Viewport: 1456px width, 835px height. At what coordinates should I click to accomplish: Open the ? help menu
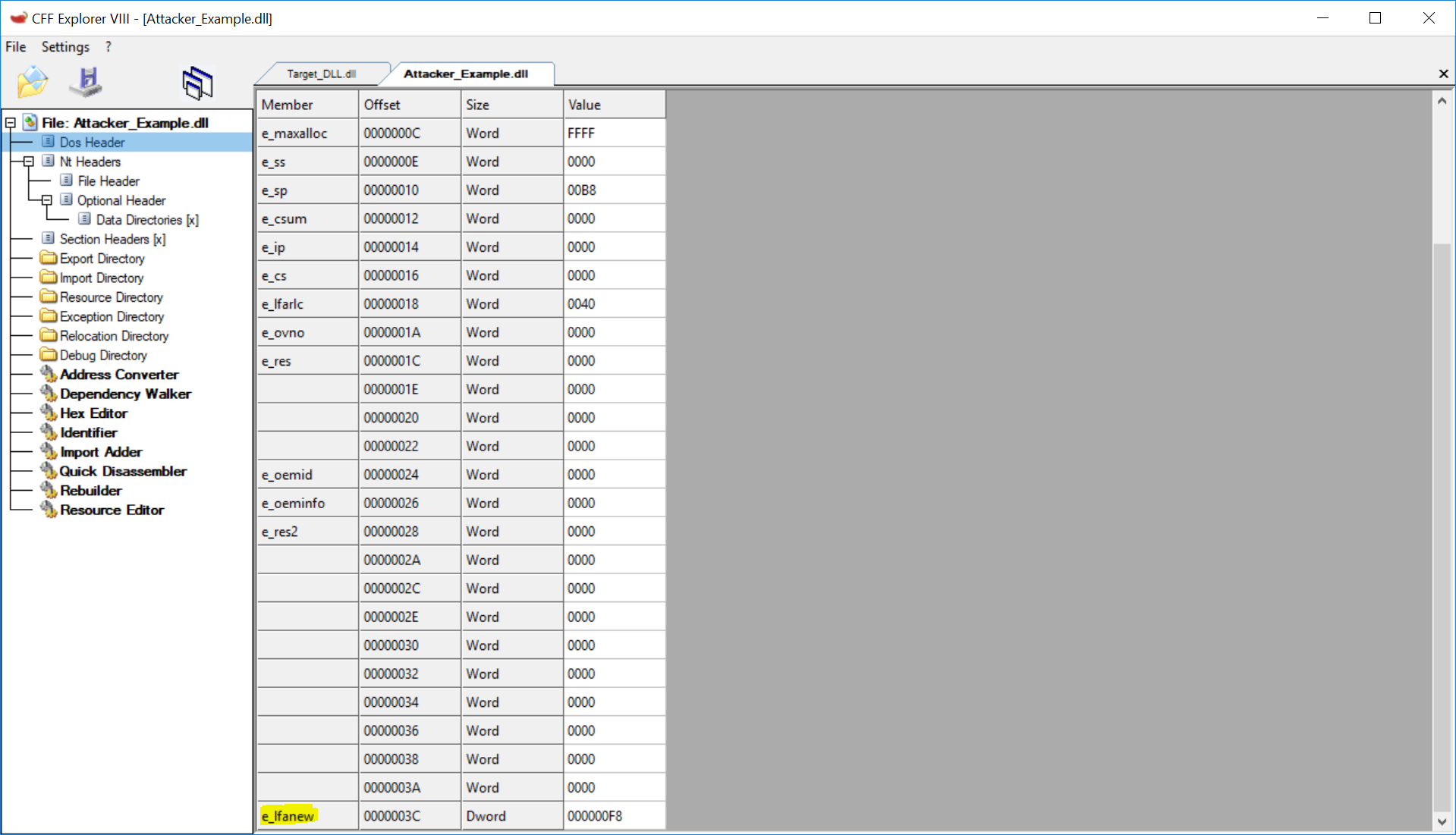(x=108, y=46)
